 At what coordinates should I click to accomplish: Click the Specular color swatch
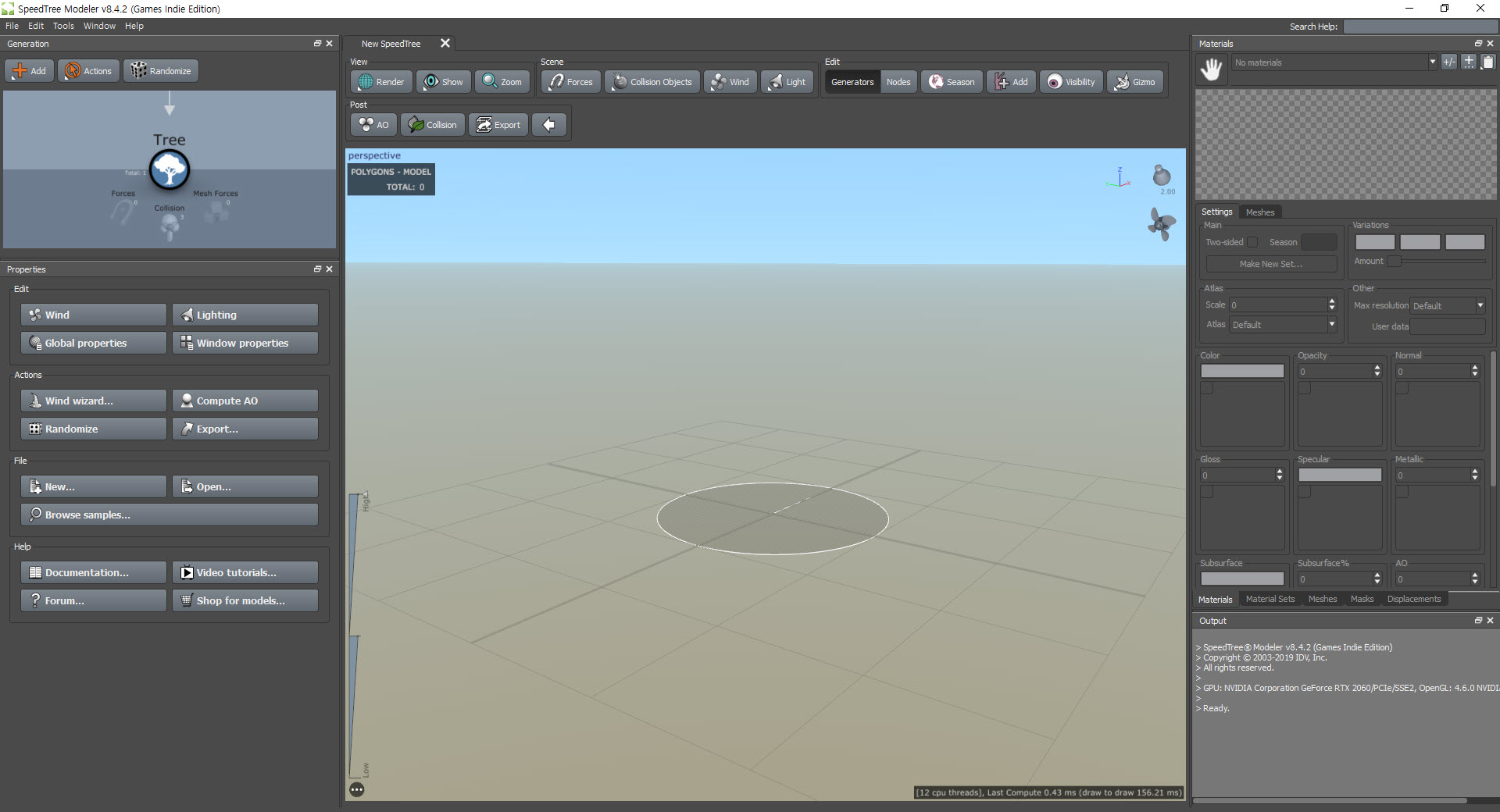(1340, 475)
